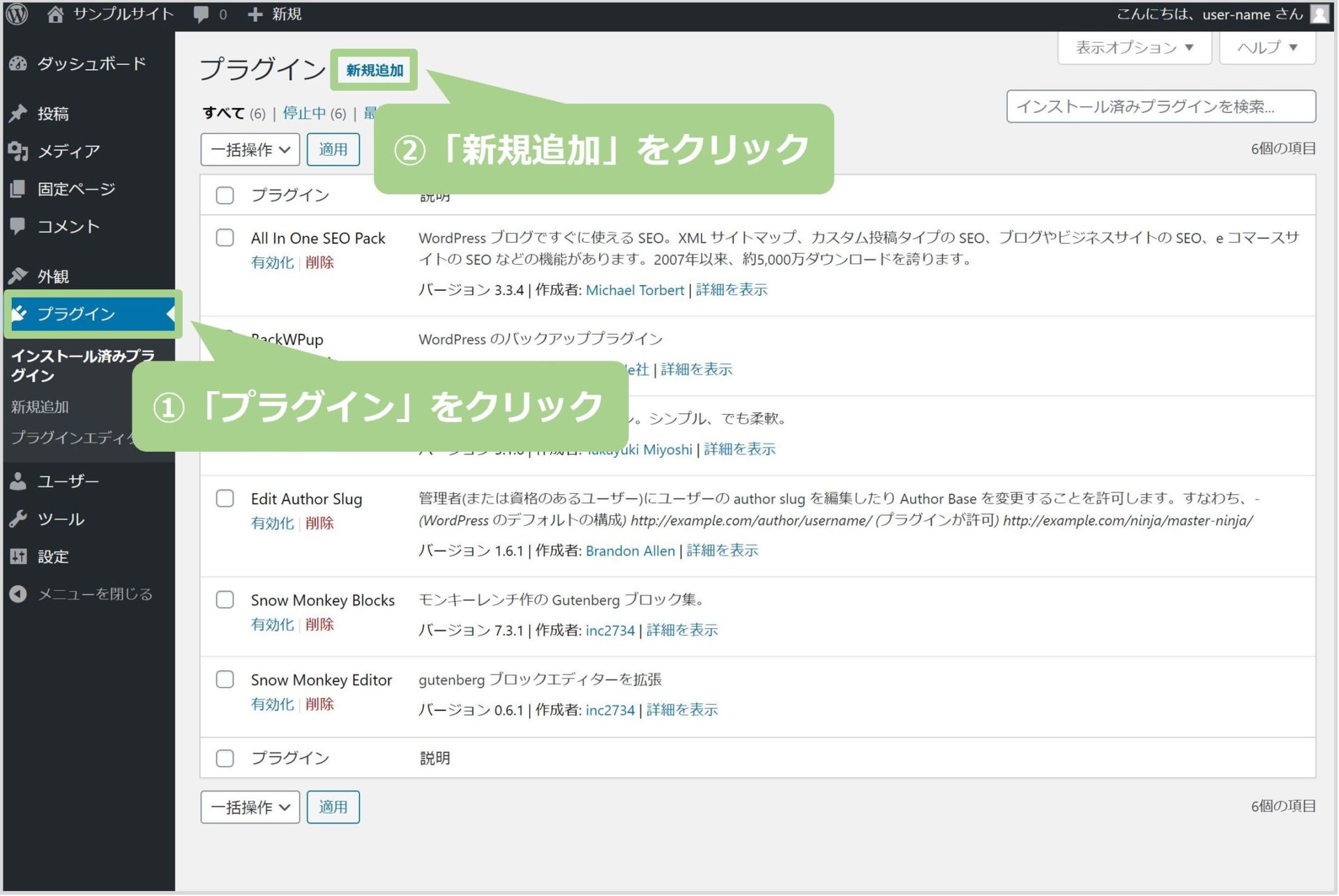The image size is (1339, 896).
Task: Expand the 表示オプション panel
Action: pos(1133,47)
